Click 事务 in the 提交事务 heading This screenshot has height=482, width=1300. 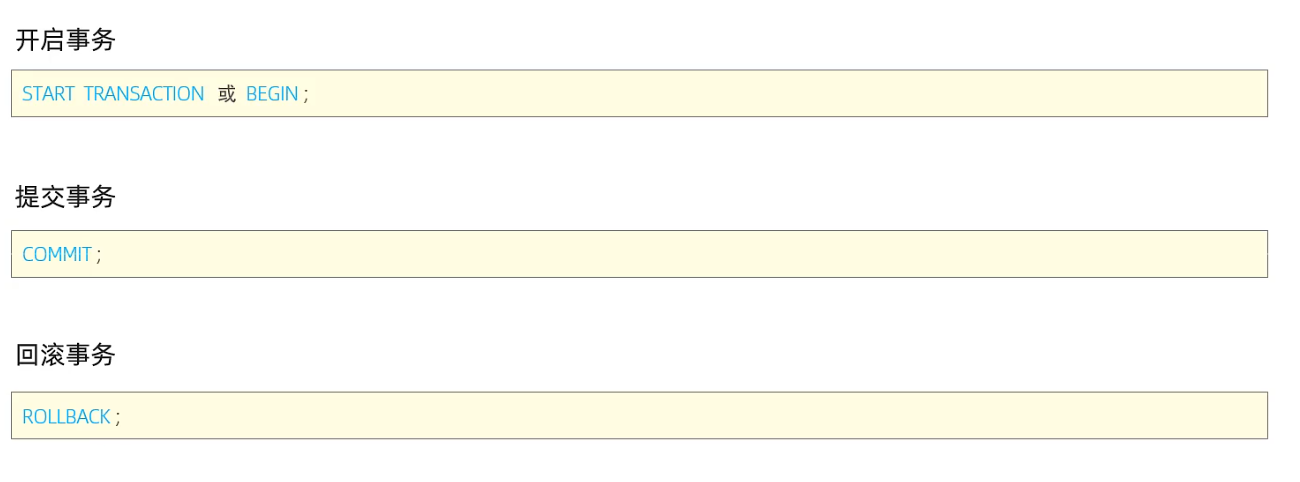[x=91, y=197]
